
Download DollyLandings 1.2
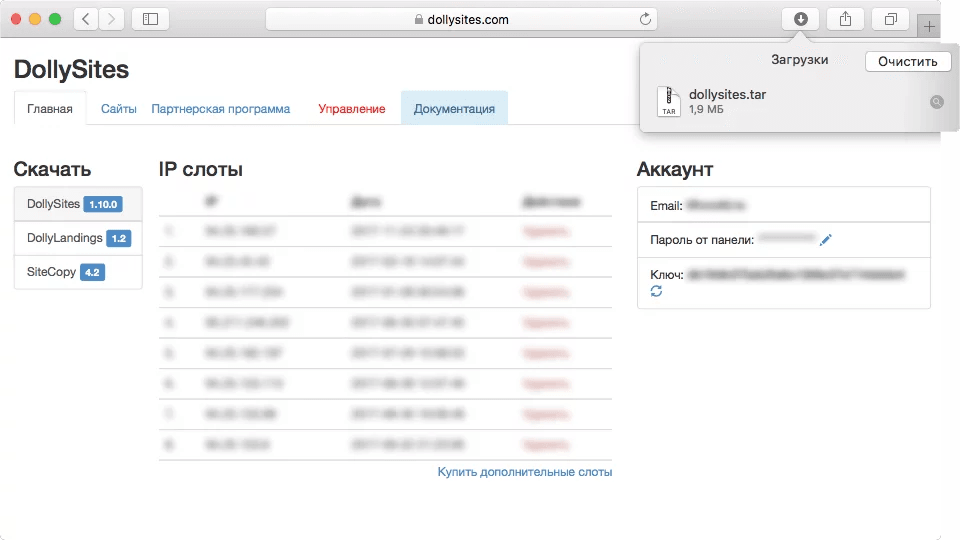[78, 238]
